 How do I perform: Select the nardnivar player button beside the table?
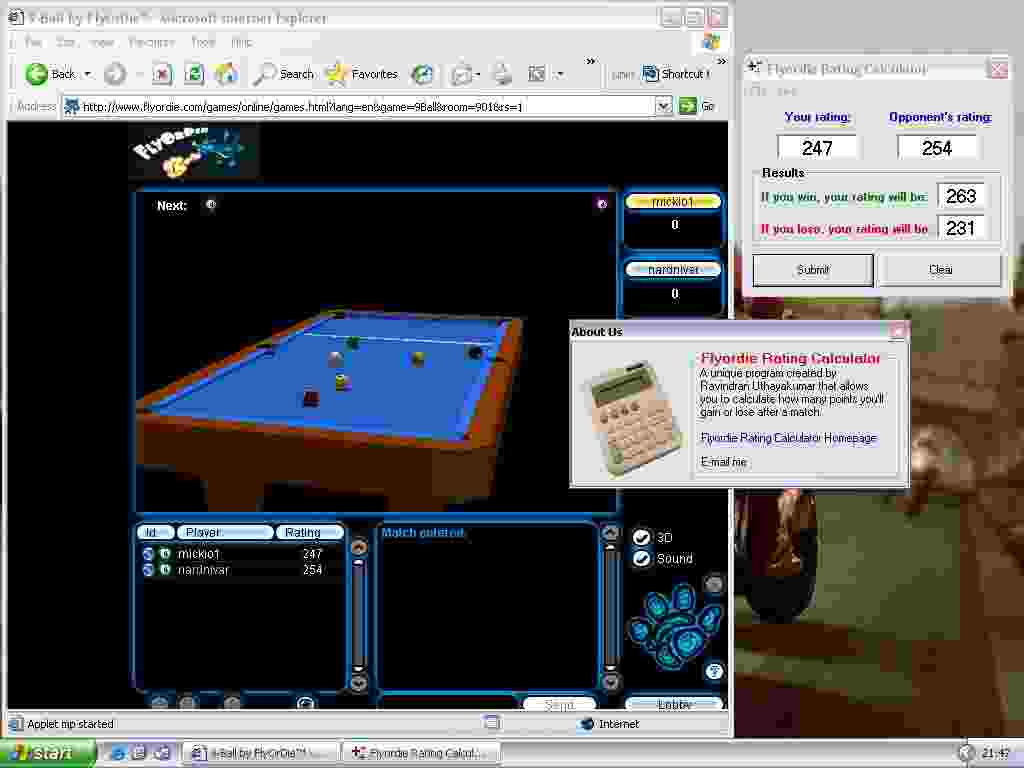click(x=673, y=270)
